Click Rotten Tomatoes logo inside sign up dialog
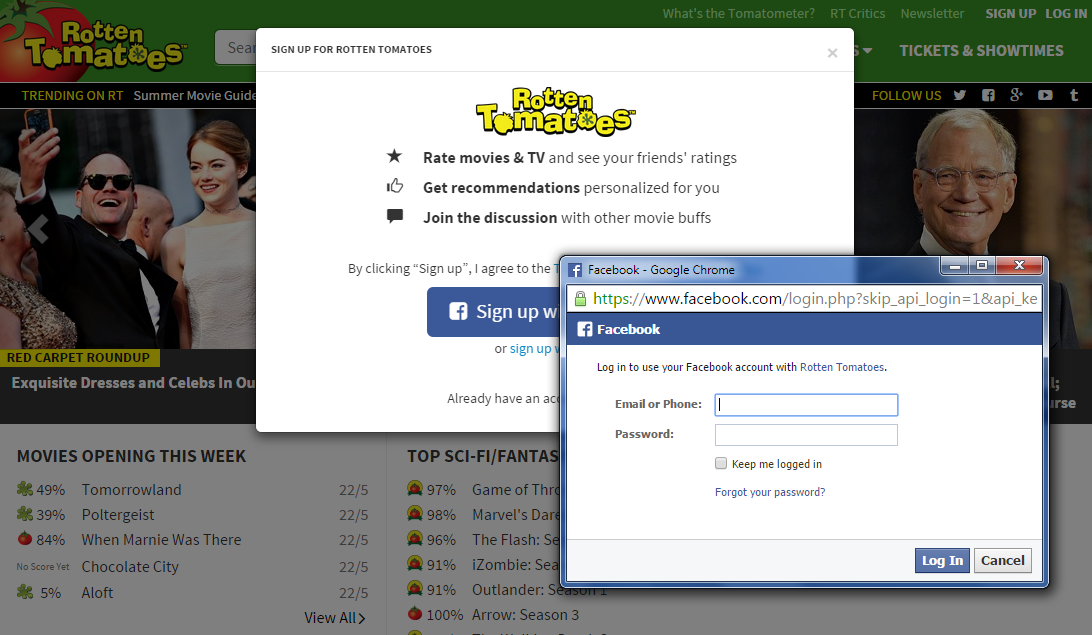This screenshot has width=1092, height=635. pyautogui.click(x=555, y=111)
